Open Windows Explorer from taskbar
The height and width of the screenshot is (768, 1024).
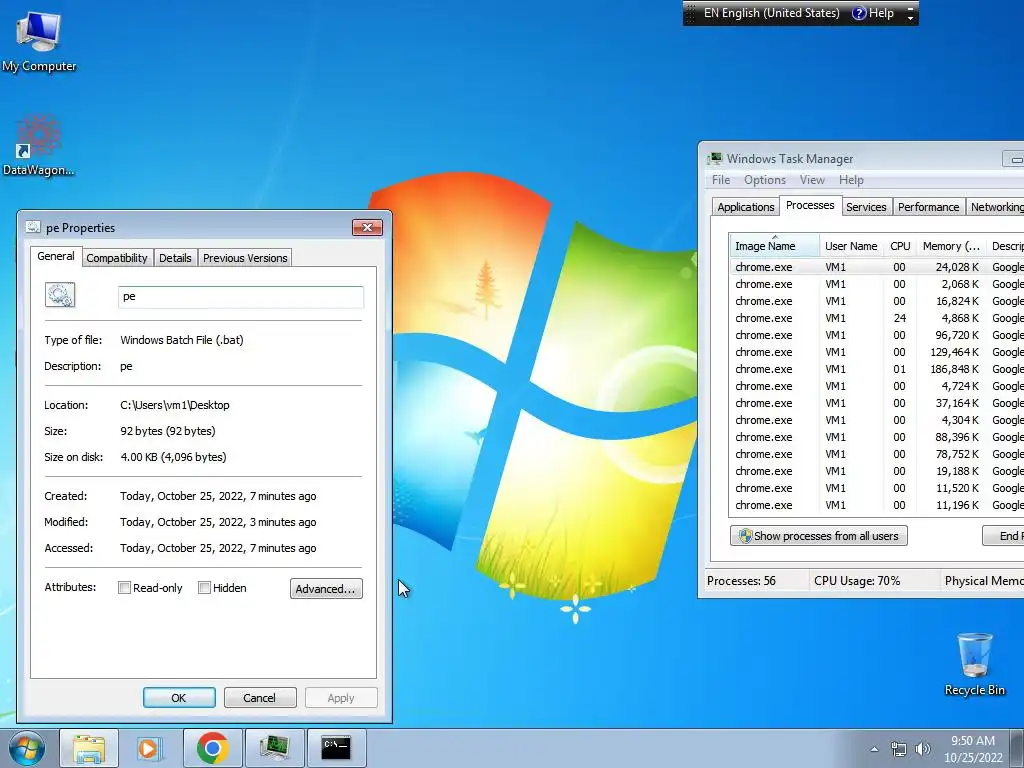pos(89,748)
